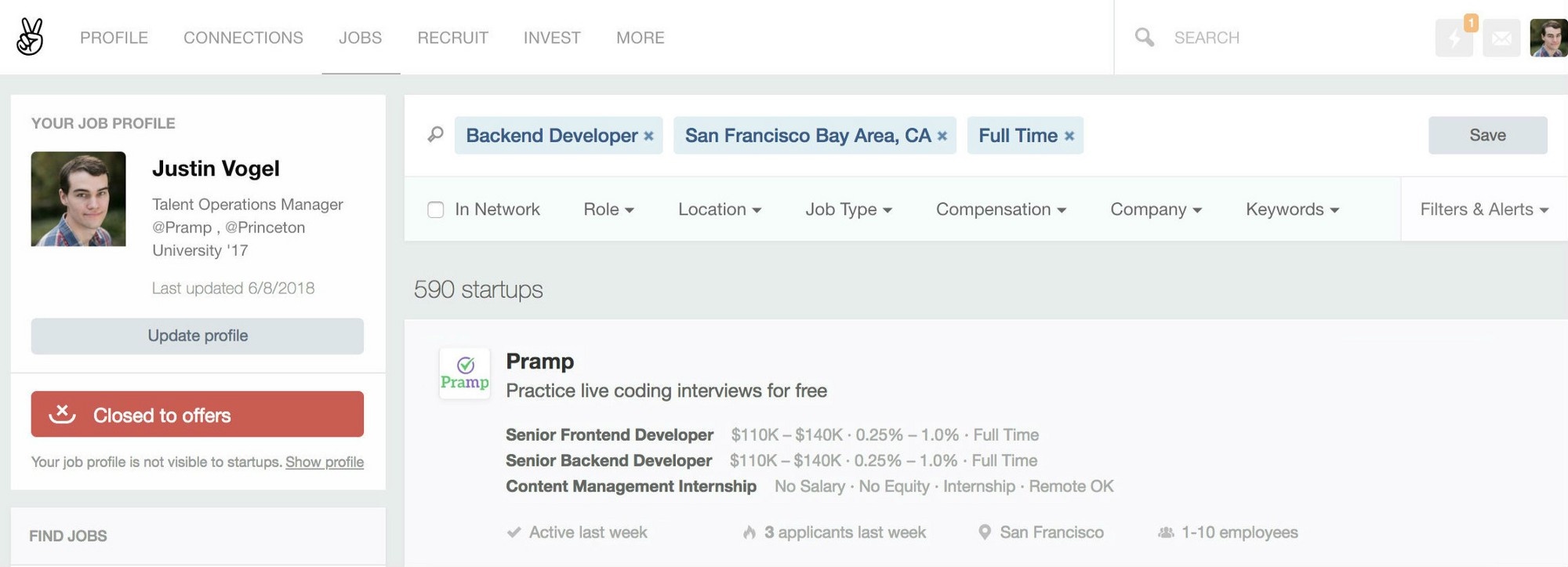Remove the Full Time filter tag

click(x=1069, y=136)
